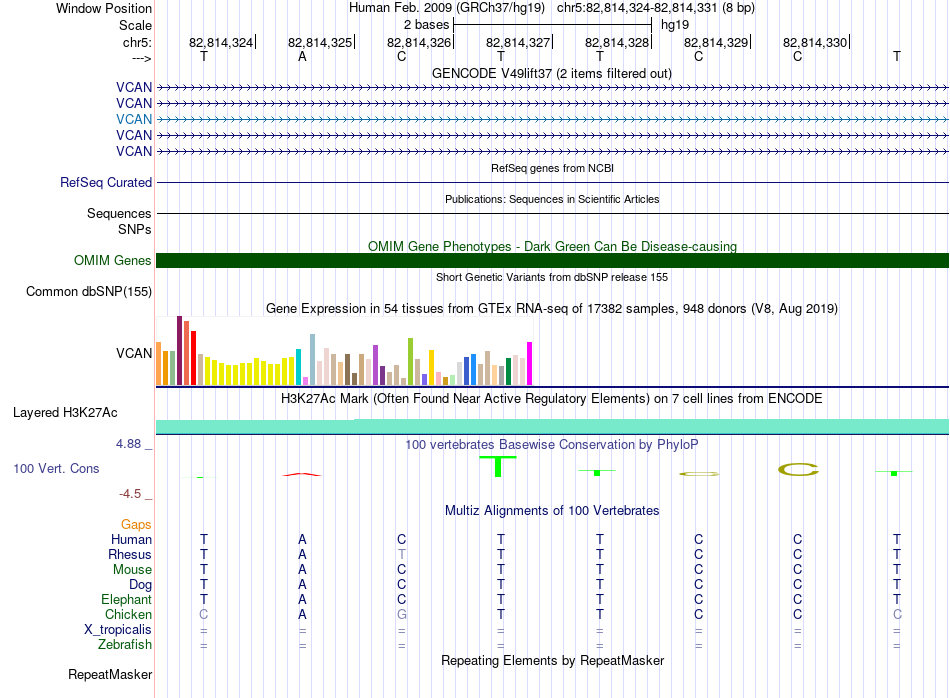Click the OMIM Gene Phenotypes title text

[553, 246]
